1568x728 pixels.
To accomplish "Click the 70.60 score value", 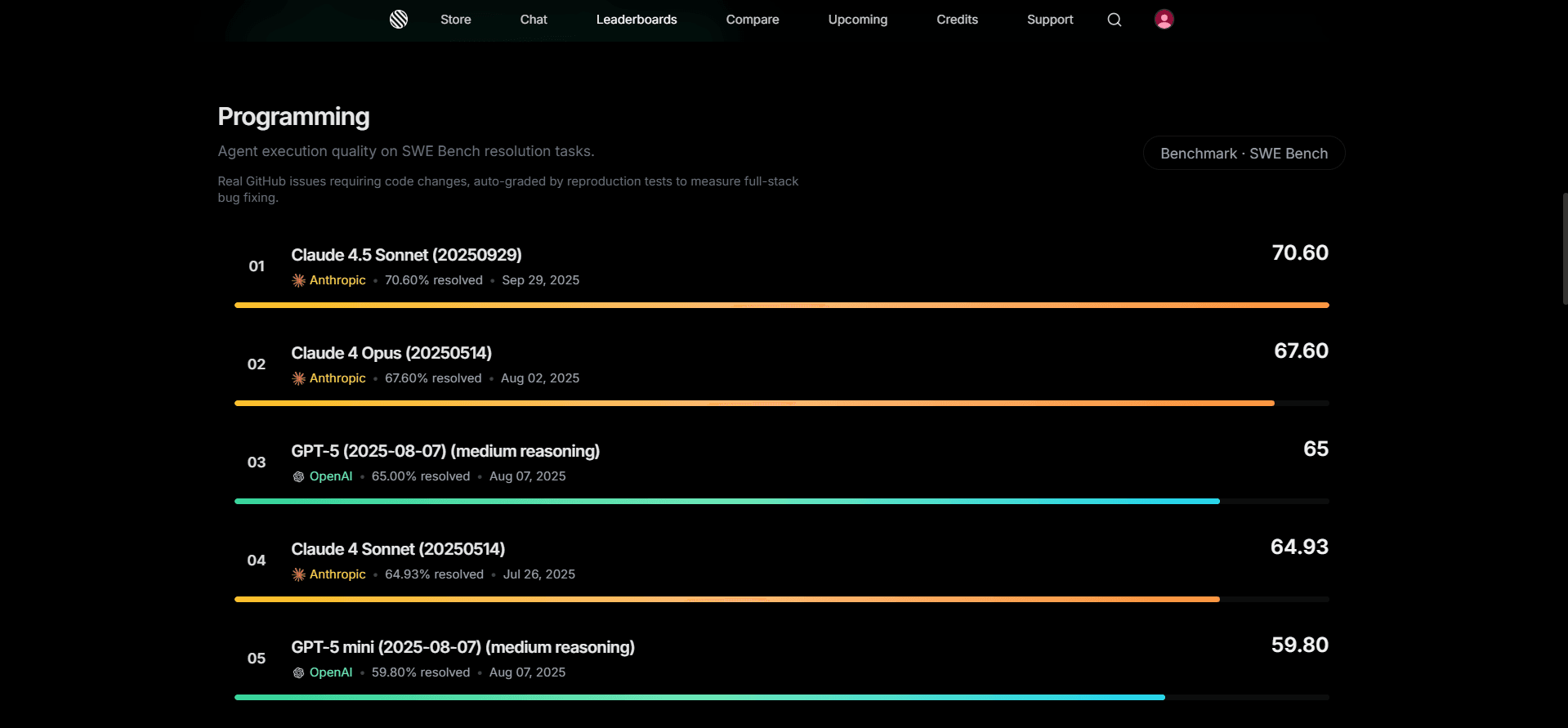I will [1300, 252].
